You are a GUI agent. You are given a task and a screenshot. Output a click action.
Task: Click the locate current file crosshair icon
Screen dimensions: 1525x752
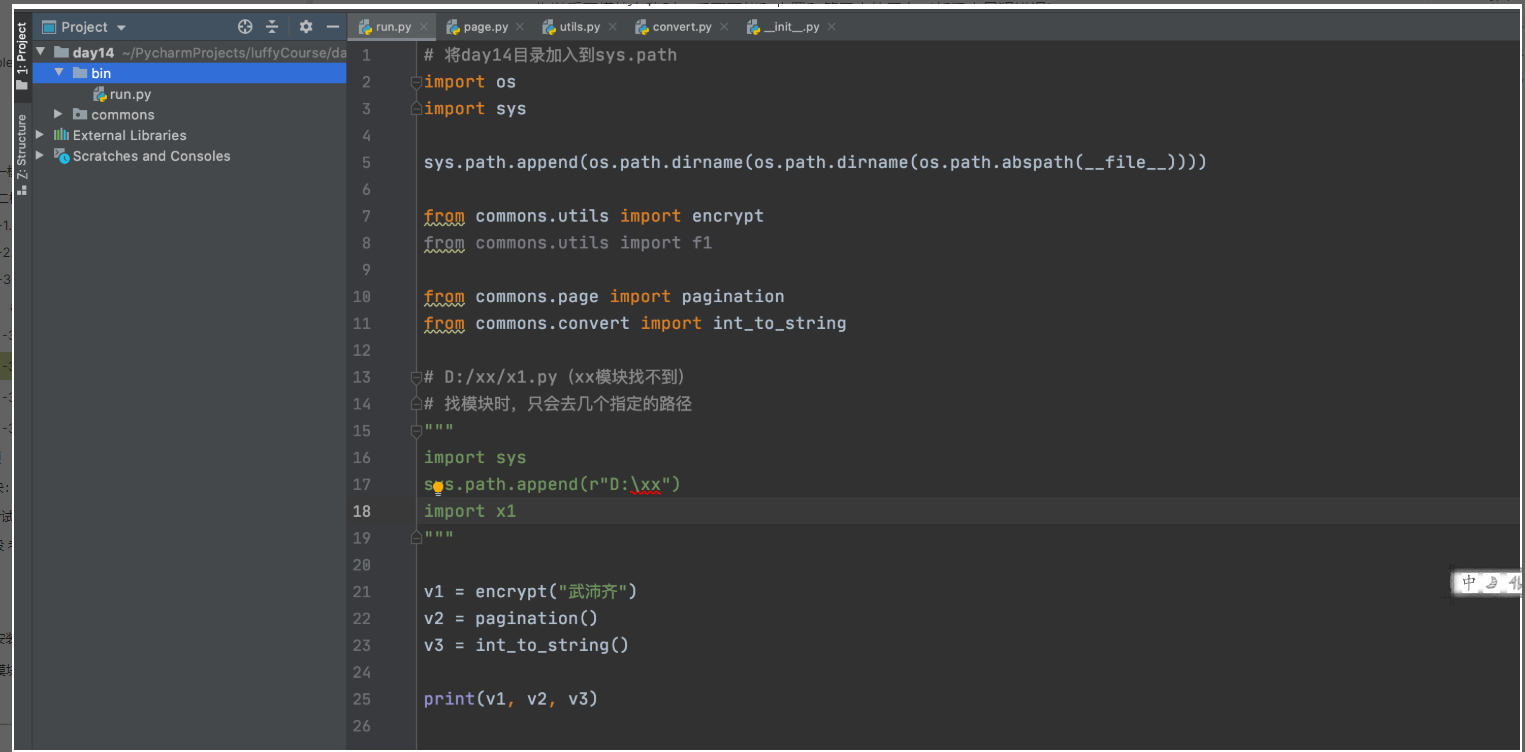click(245, 27)
